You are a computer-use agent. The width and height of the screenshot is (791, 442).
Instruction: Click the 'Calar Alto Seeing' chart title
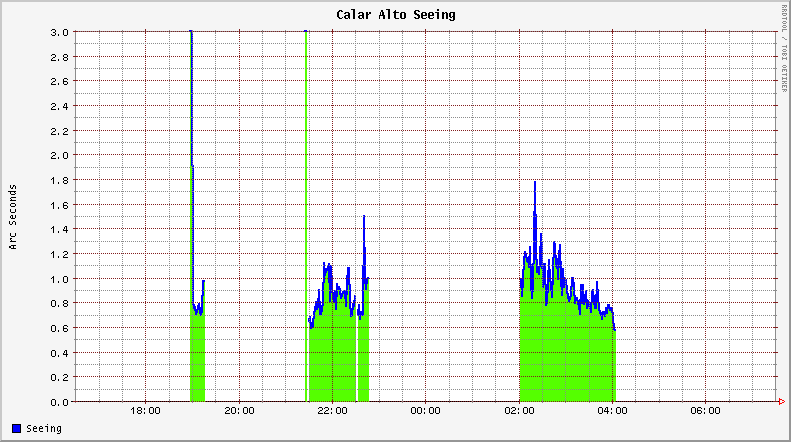tap(395, 15)
